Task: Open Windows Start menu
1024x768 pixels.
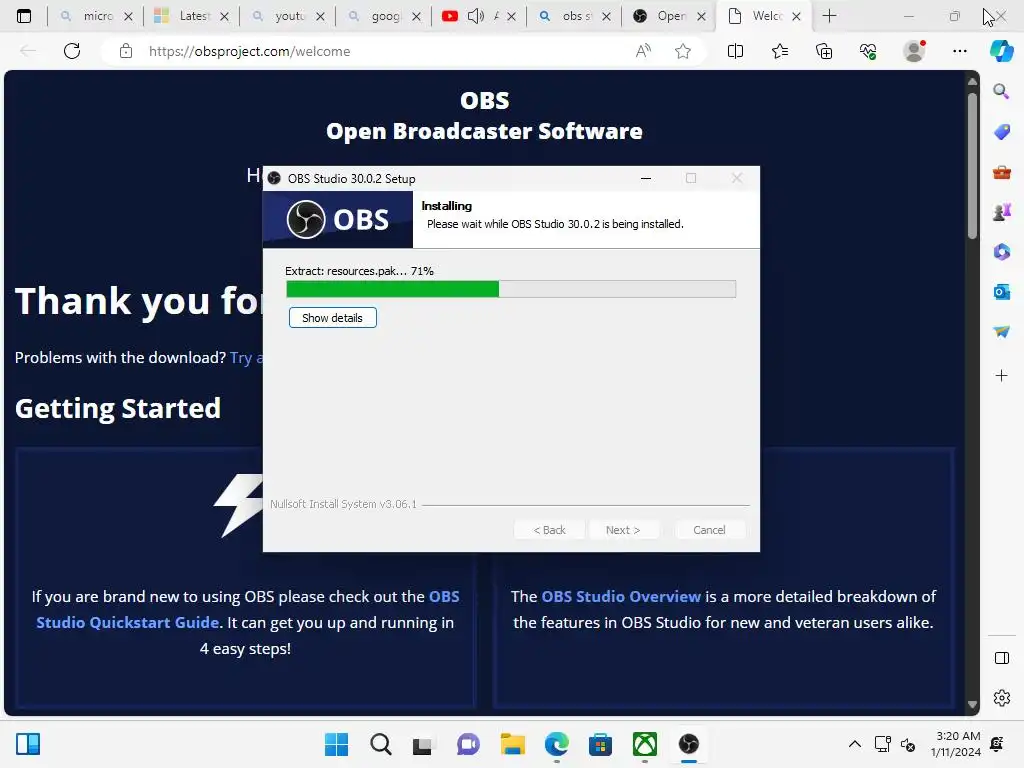Action: (x=336, y=744)
